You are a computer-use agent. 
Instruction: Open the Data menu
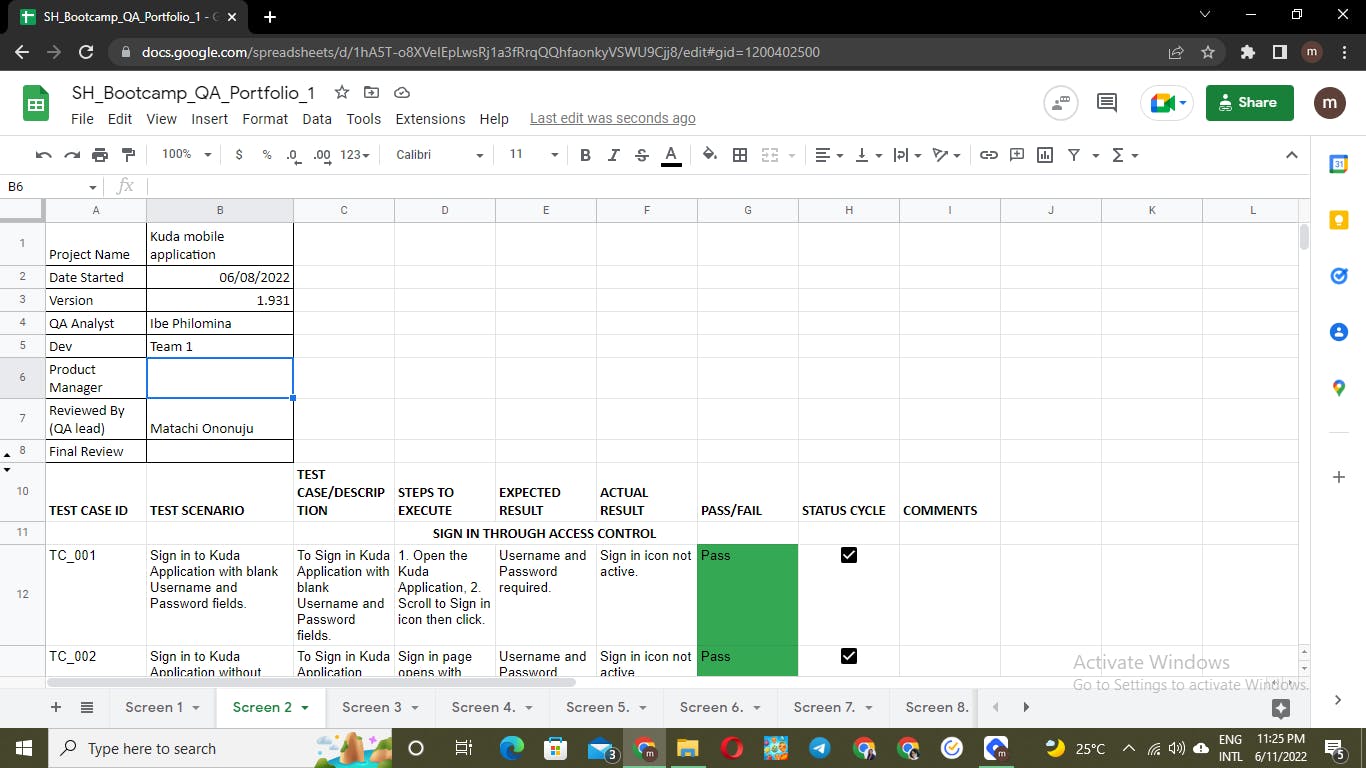[317, 119]
